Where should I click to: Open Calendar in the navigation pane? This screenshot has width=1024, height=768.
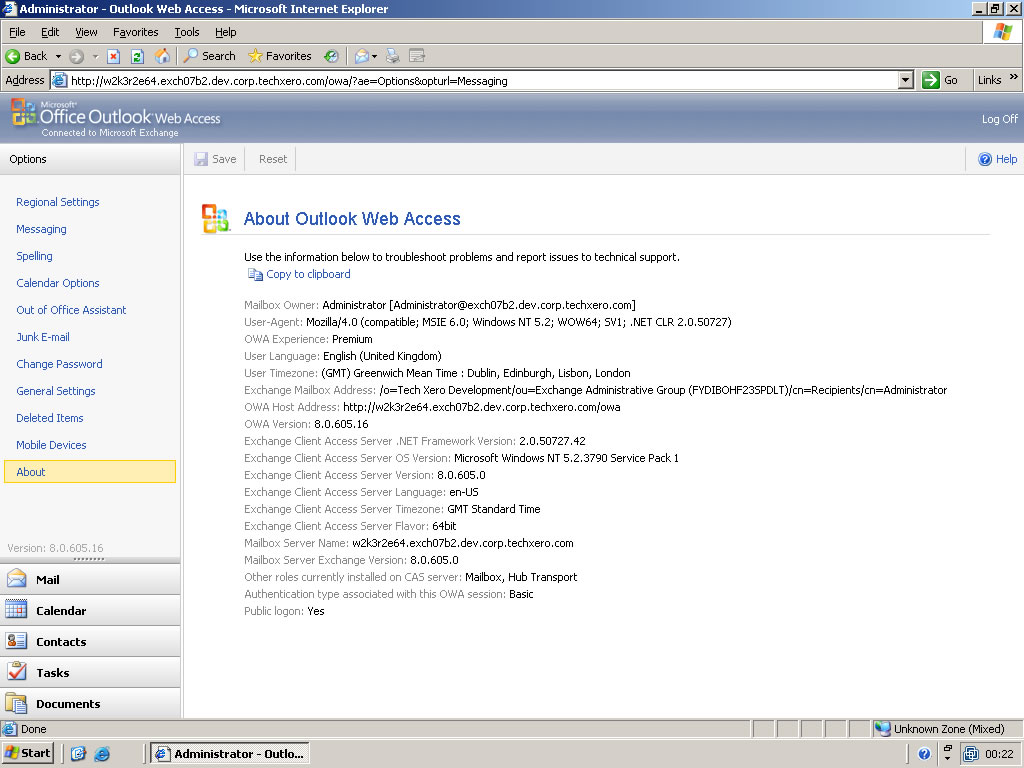(x=90, y=610)
